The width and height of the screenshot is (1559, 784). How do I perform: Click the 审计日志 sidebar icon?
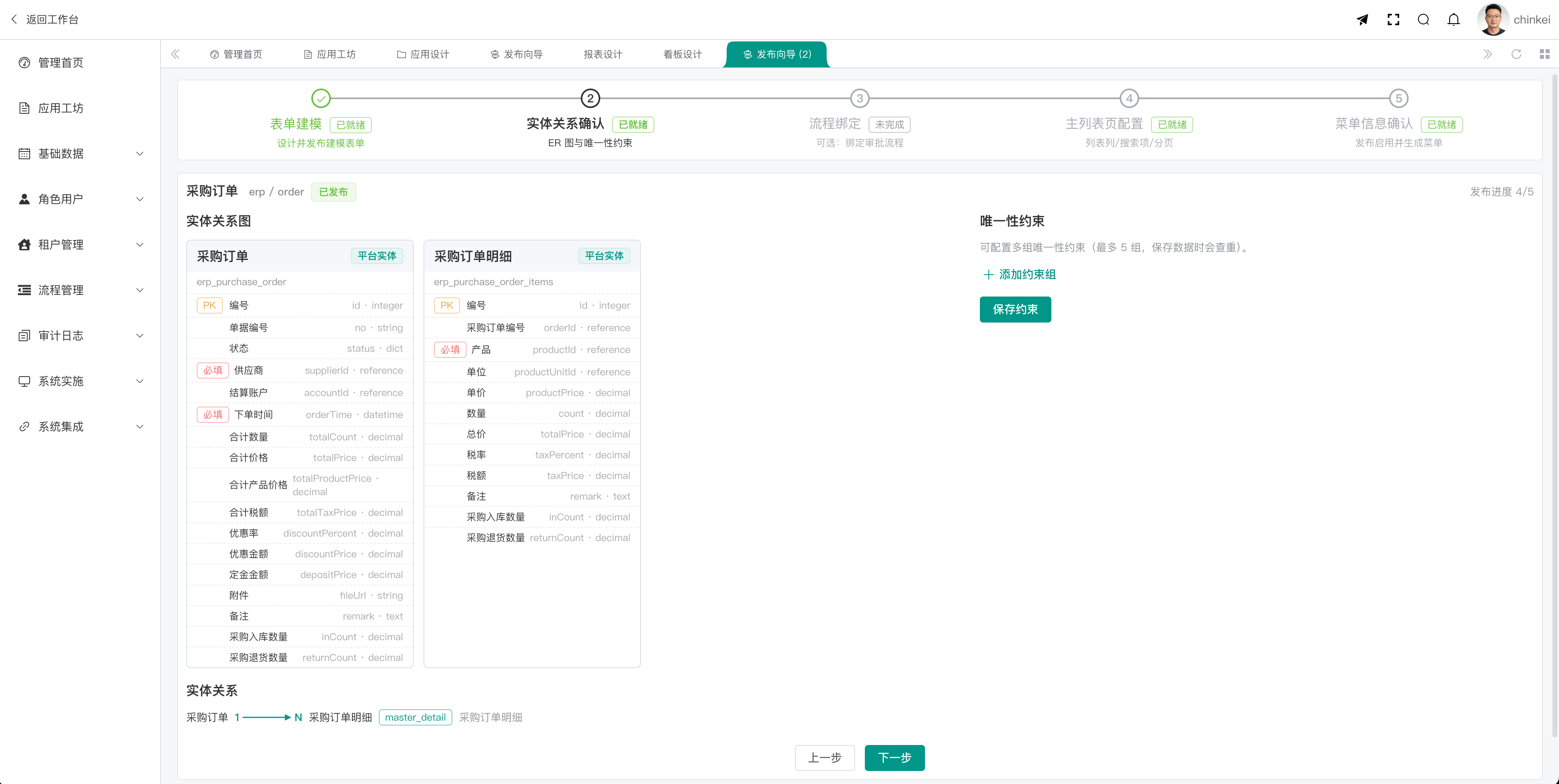point(24,335)
